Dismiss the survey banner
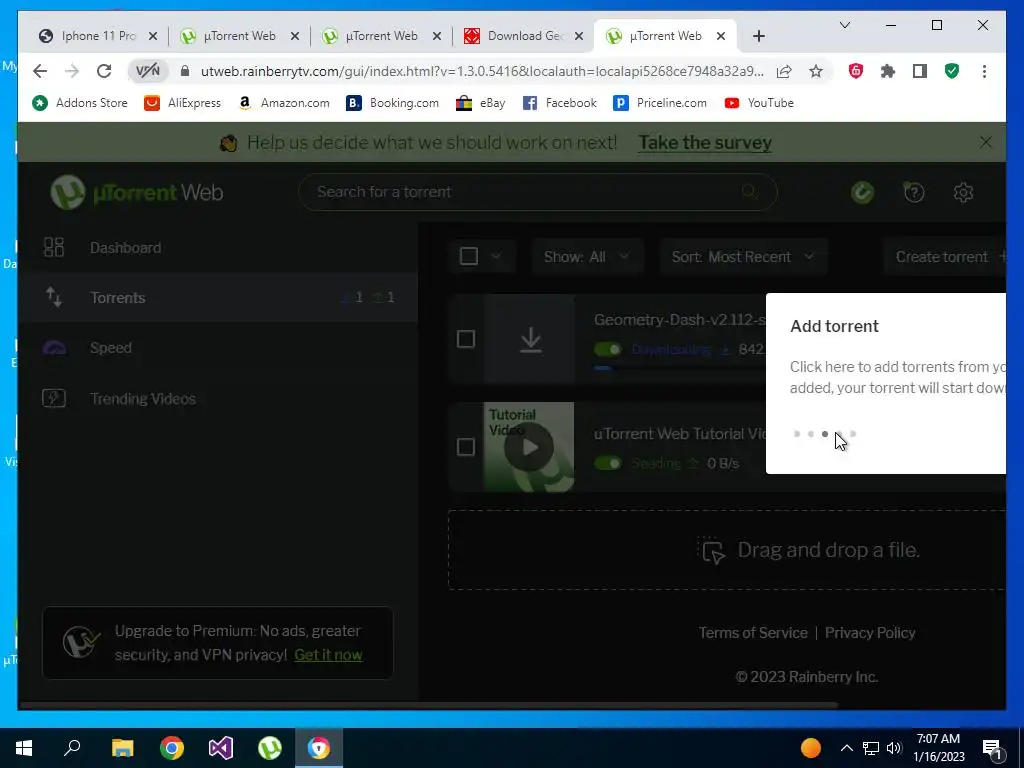Viewport: 1024px width, 768px height. pyautogui.click(x=985, y=142)
